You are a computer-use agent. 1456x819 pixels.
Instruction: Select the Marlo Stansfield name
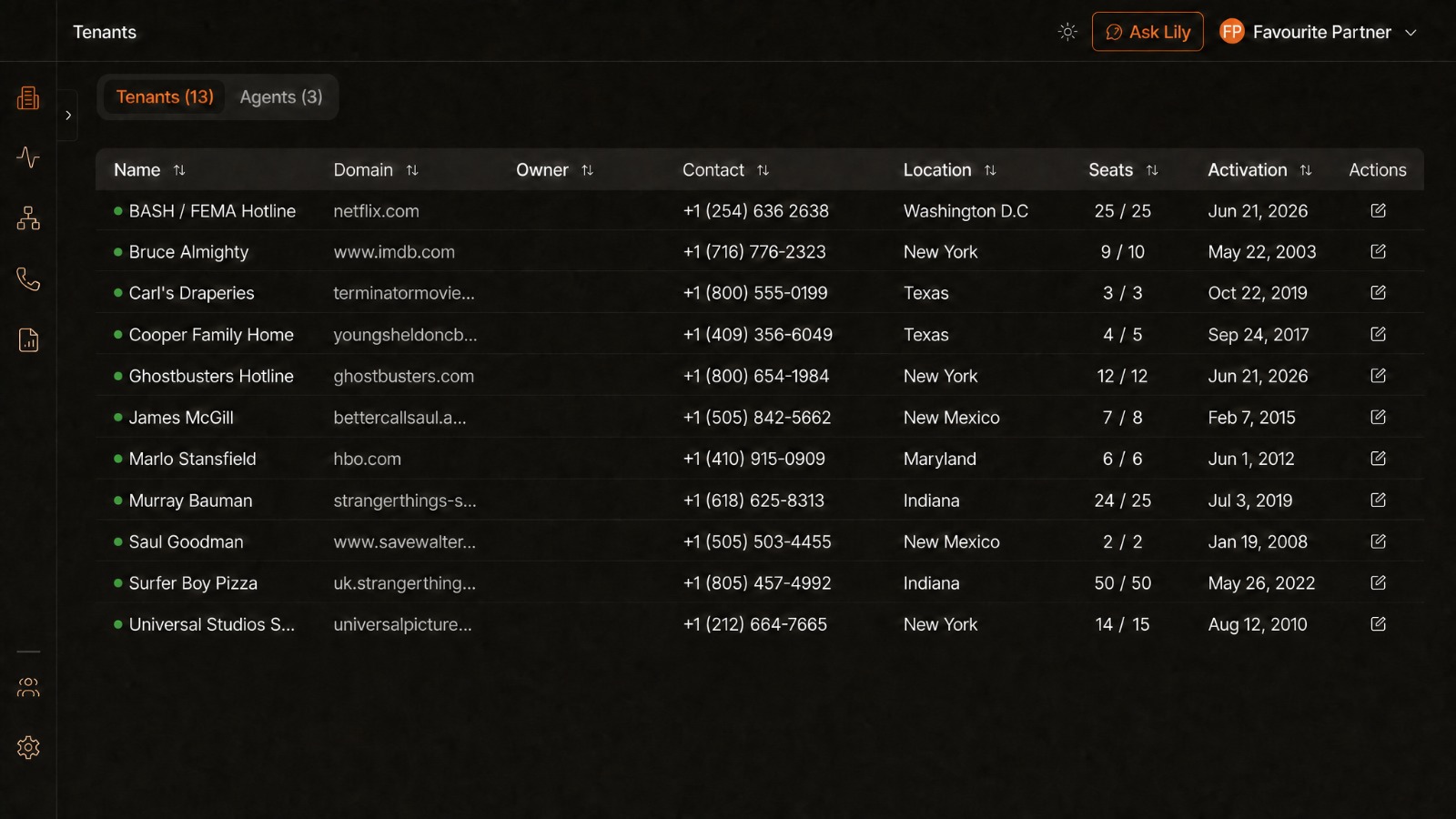[x=192, y=459]
